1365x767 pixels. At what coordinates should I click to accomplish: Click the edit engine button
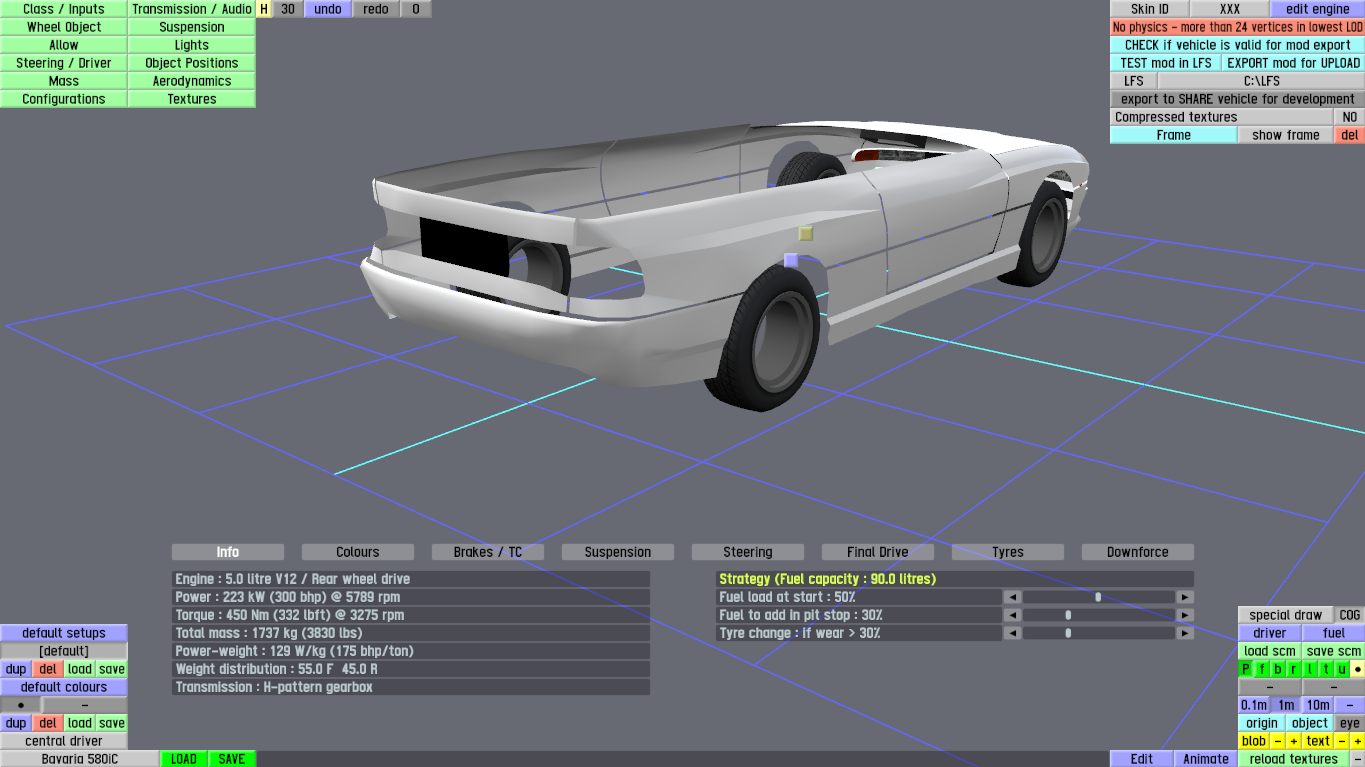point(1318,9)
